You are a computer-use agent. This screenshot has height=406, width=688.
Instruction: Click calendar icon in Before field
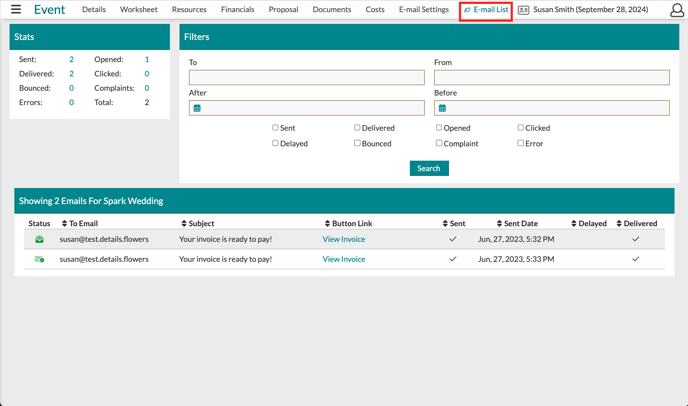tap(442, 108)
